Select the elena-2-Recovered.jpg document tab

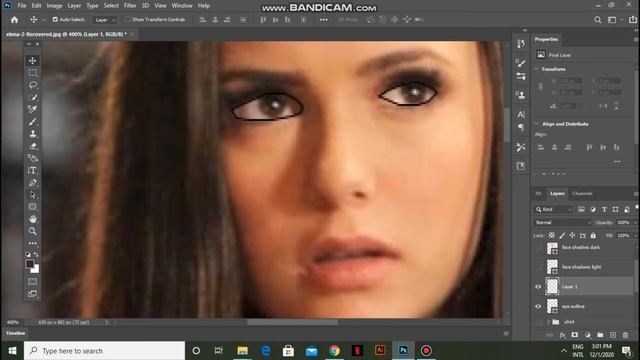click(x=67, y=34)
